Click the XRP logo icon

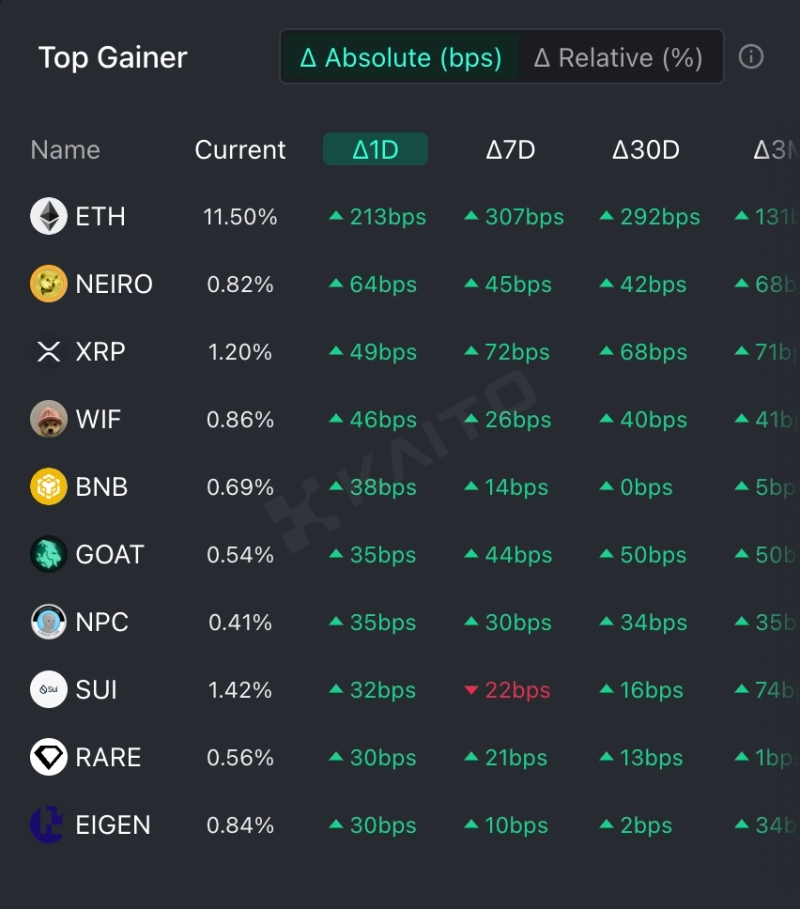coord(48,352)
